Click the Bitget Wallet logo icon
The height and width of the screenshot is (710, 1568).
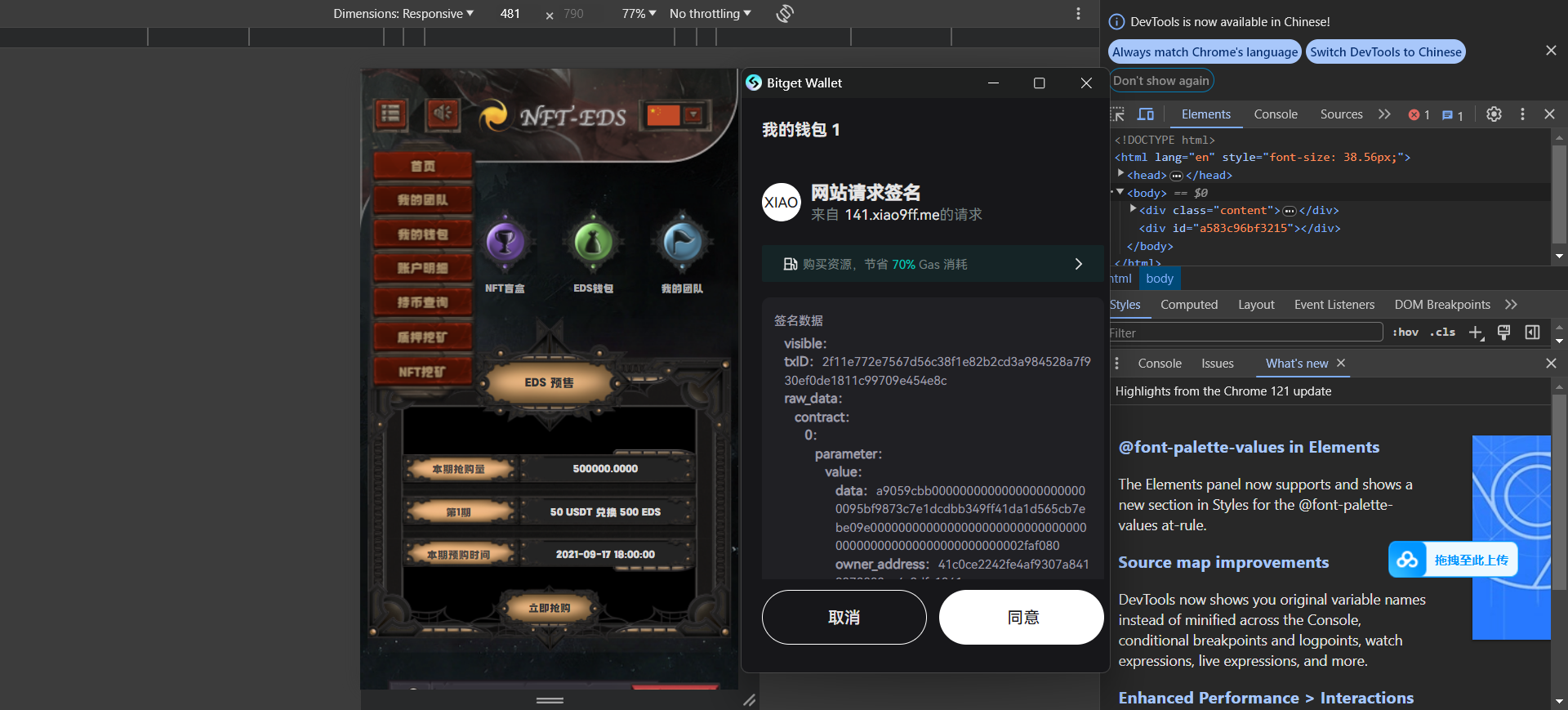click(x=754, y=83)
